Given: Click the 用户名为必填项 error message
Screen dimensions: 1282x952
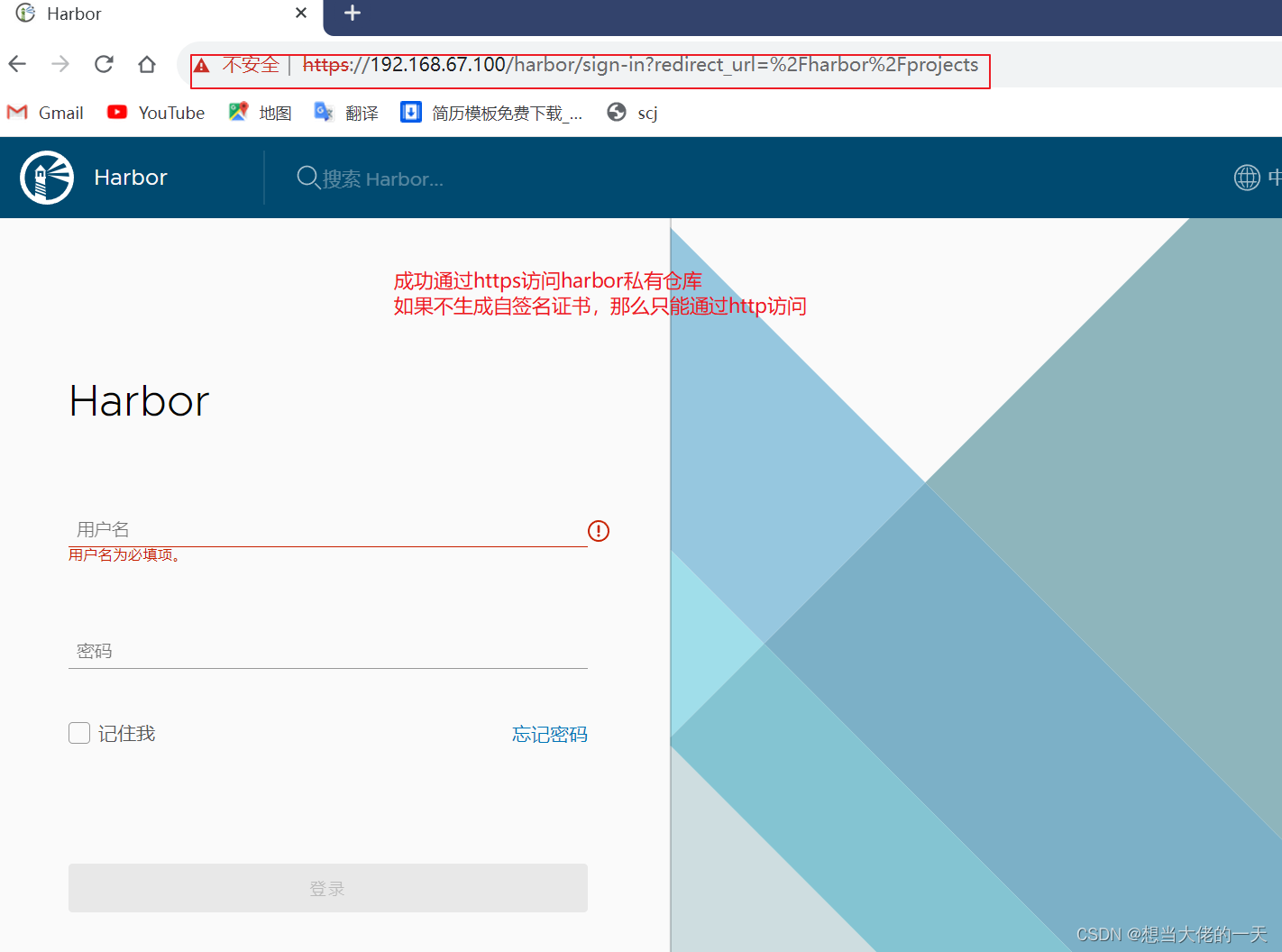Looking at the screenshot, I should [125, 554].
